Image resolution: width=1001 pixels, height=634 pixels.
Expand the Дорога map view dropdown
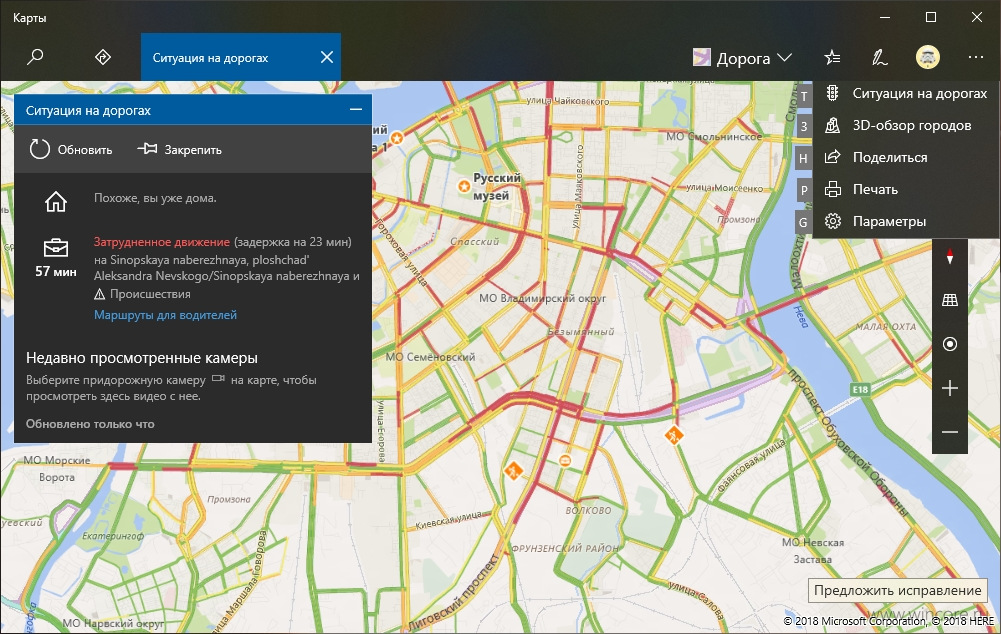742,58
